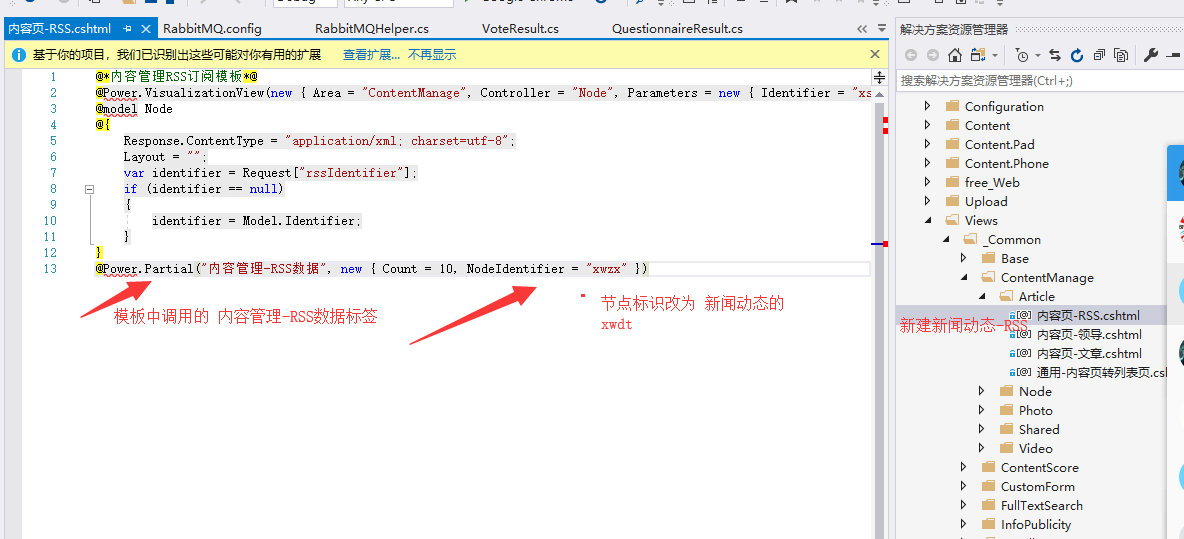This screenshot has height=539, width=1184.
Task: Click the 解决方案资源管理器 panel title
Action: [x=954, y=29]
